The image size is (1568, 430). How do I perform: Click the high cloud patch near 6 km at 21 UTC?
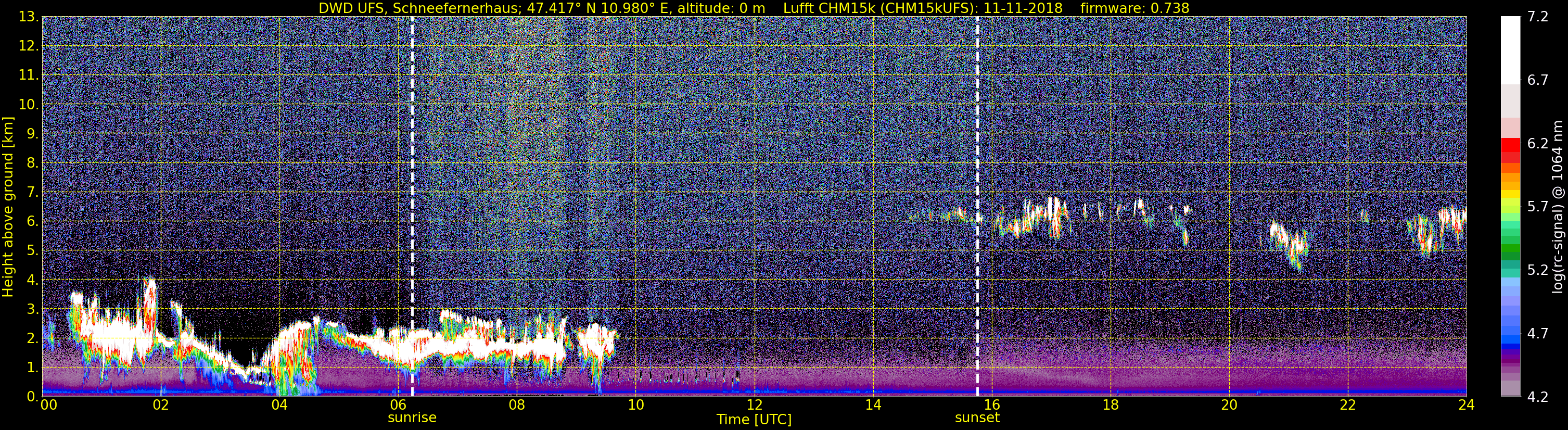(1290, 244)
